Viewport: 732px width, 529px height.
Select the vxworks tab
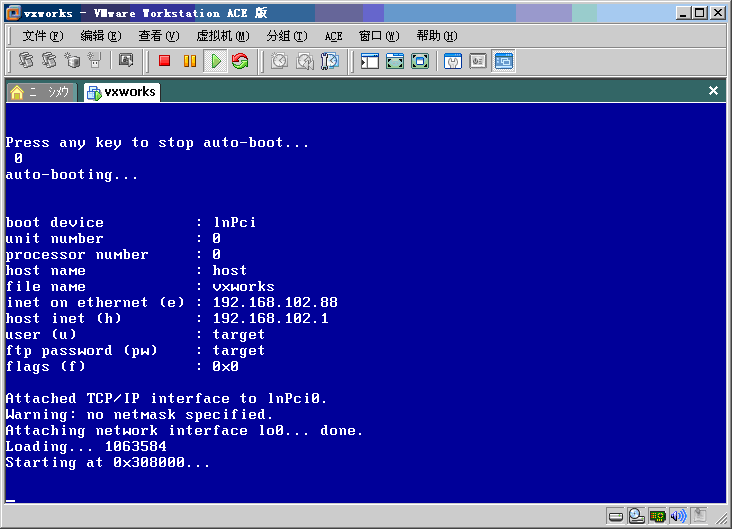click(122, 92)
